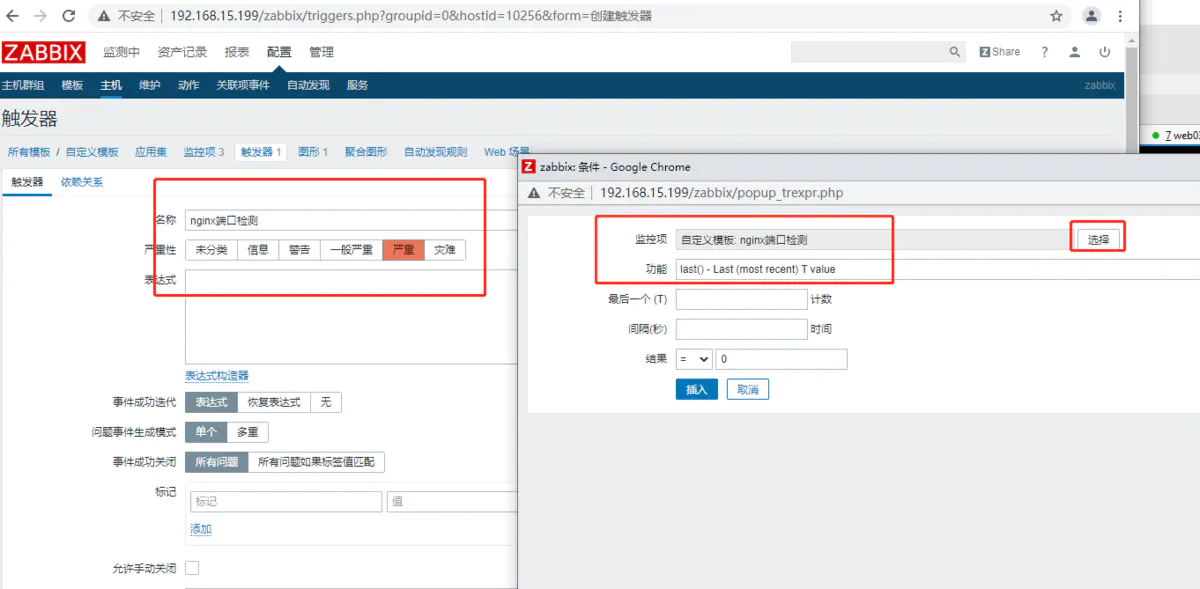Click 选择 button in popup
The width and height of the screenshot is (1200, 589).
click(x=1099, y=240)
